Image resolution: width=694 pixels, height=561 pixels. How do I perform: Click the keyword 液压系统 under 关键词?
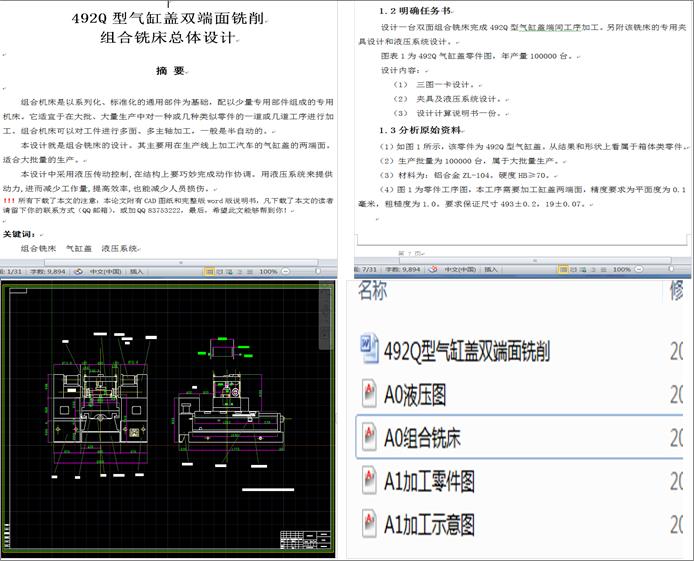(119, 248)
